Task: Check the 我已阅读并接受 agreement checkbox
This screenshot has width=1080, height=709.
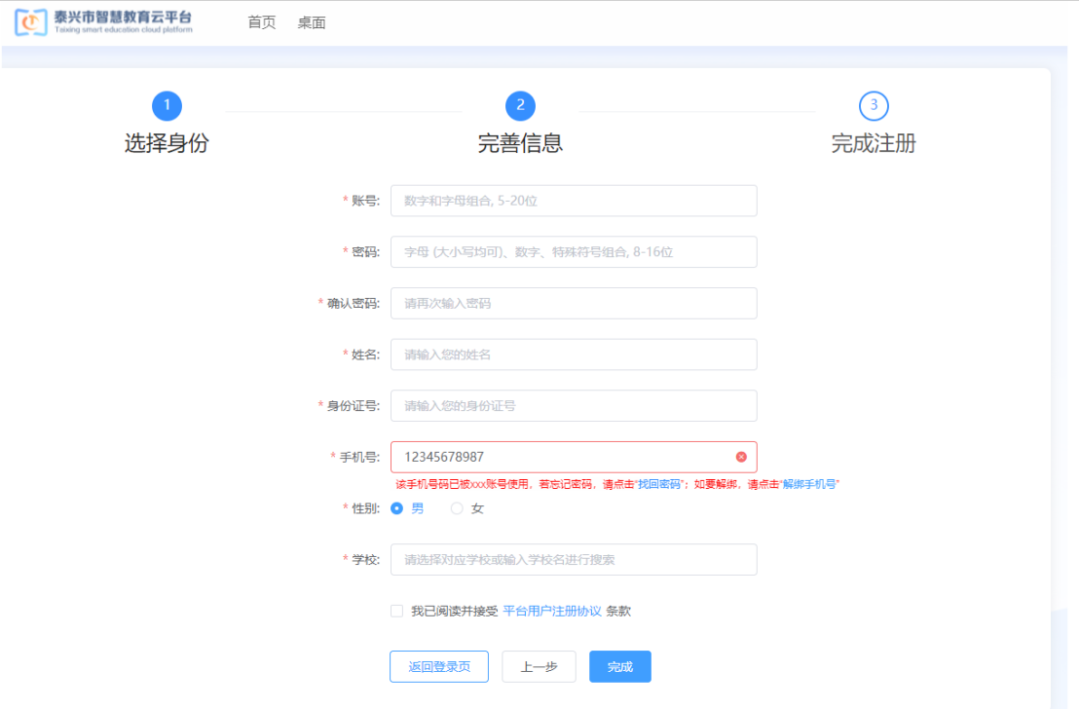Action: 397,611
